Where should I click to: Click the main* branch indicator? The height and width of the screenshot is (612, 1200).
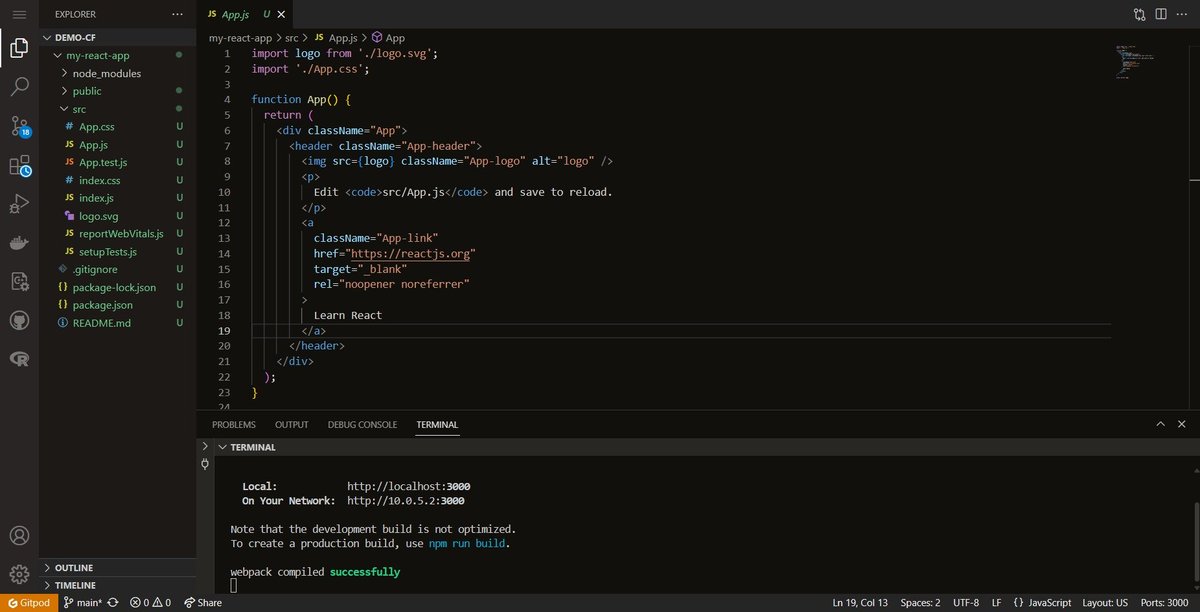click(x=82, y=603)
